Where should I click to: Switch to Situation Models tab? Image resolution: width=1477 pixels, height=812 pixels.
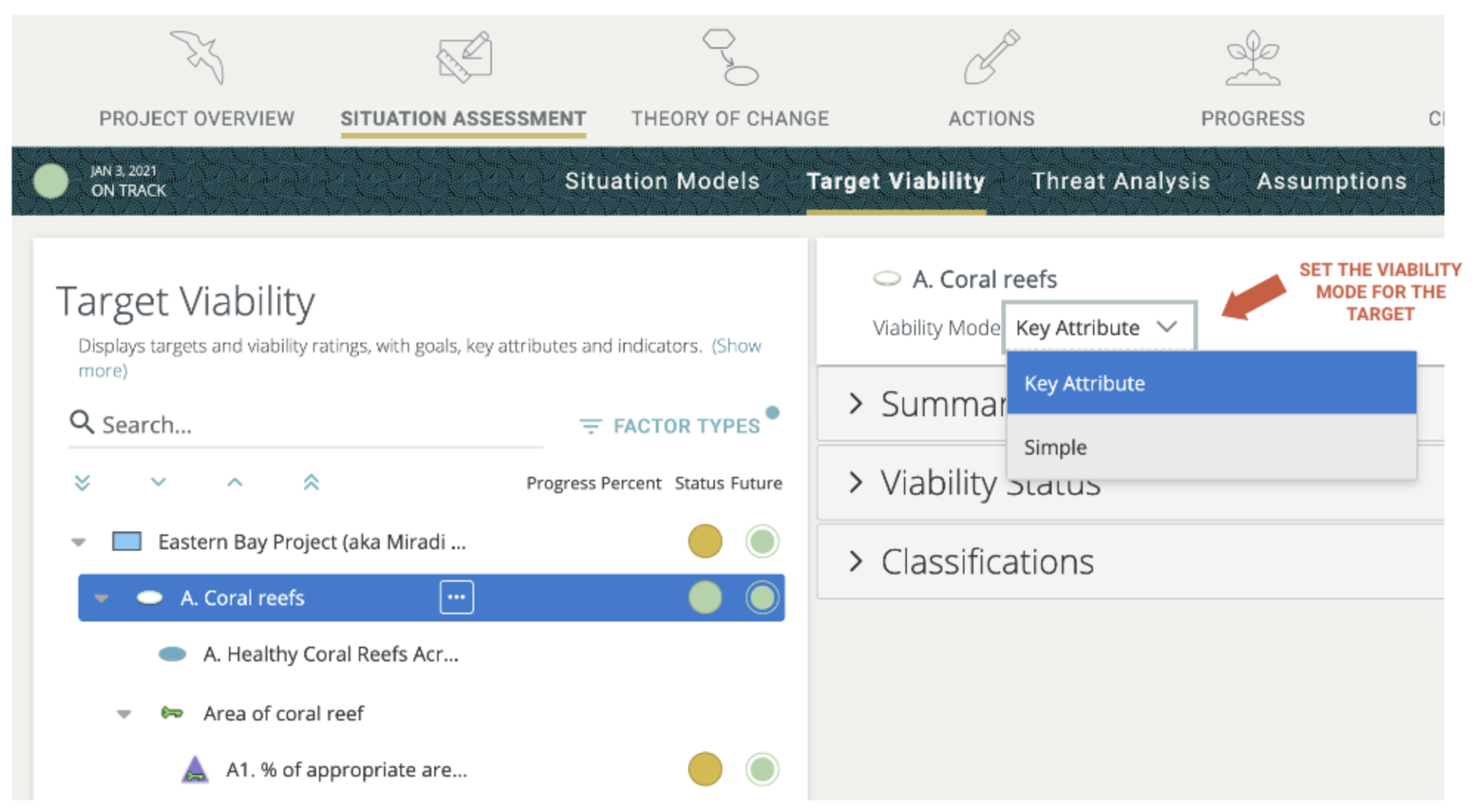point(662,181)
